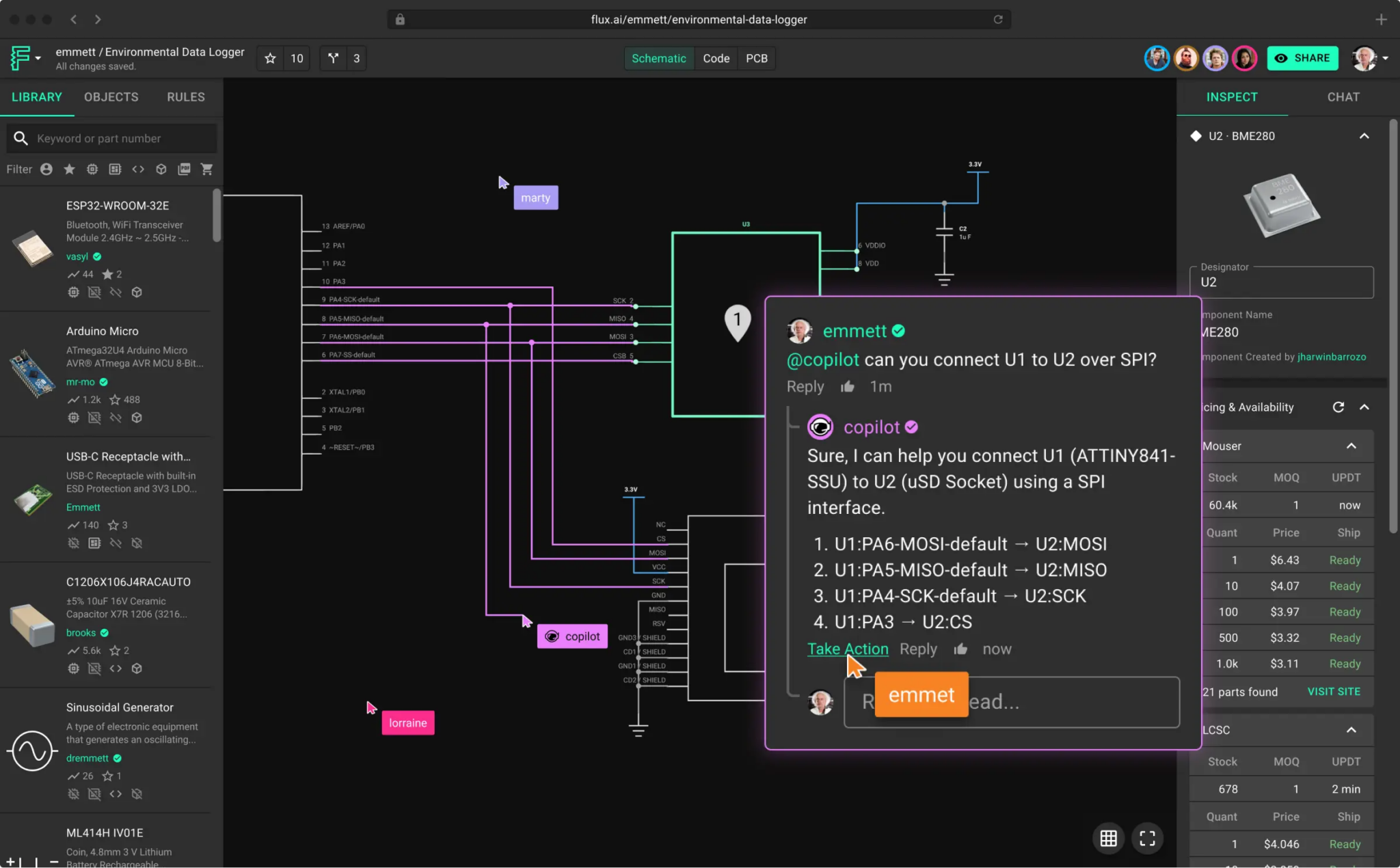Like copilot's reply with thumbs up
Image resolution: width=1400 pixels, height=868 pixels.
[x=960, y=649]
